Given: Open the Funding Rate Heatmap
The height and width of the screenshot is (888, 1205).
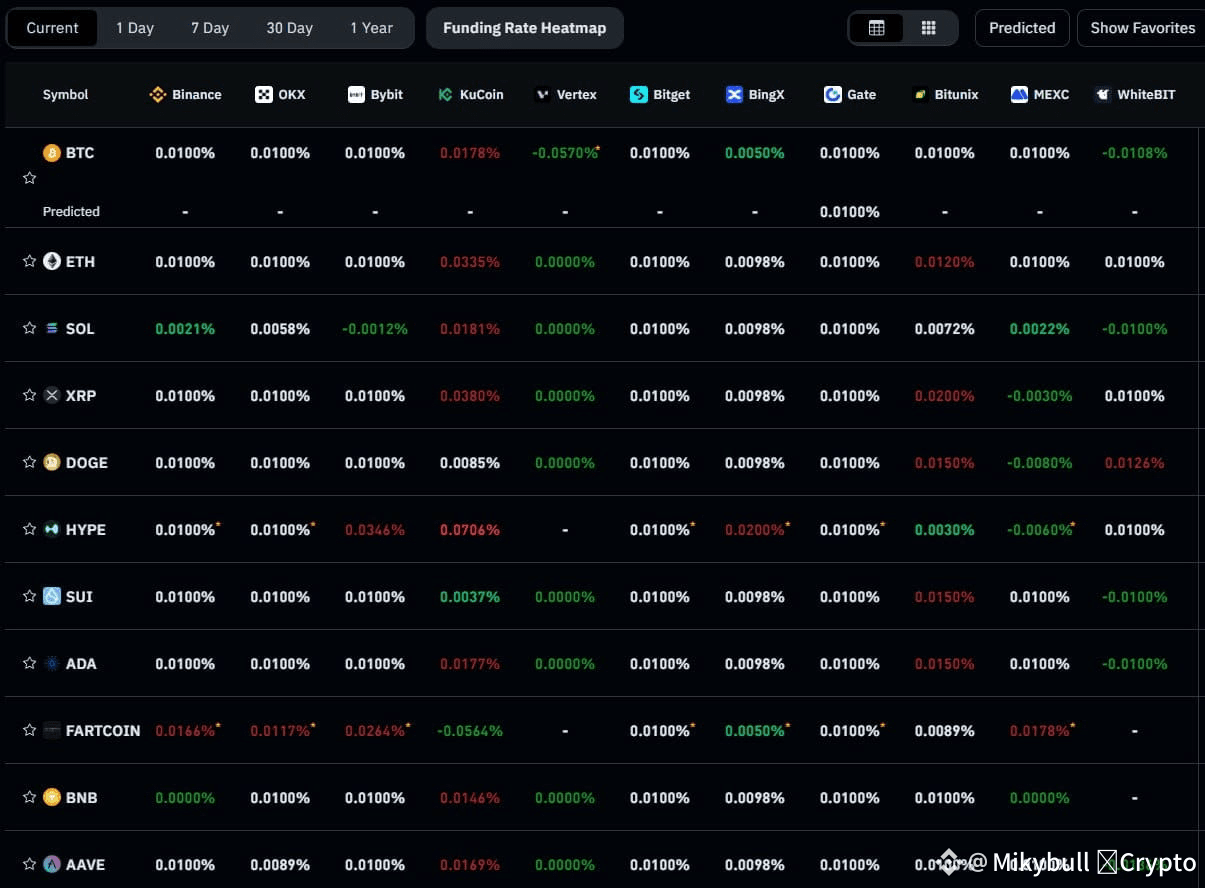Looking at the screenshot, I should [x=524, y=28].
